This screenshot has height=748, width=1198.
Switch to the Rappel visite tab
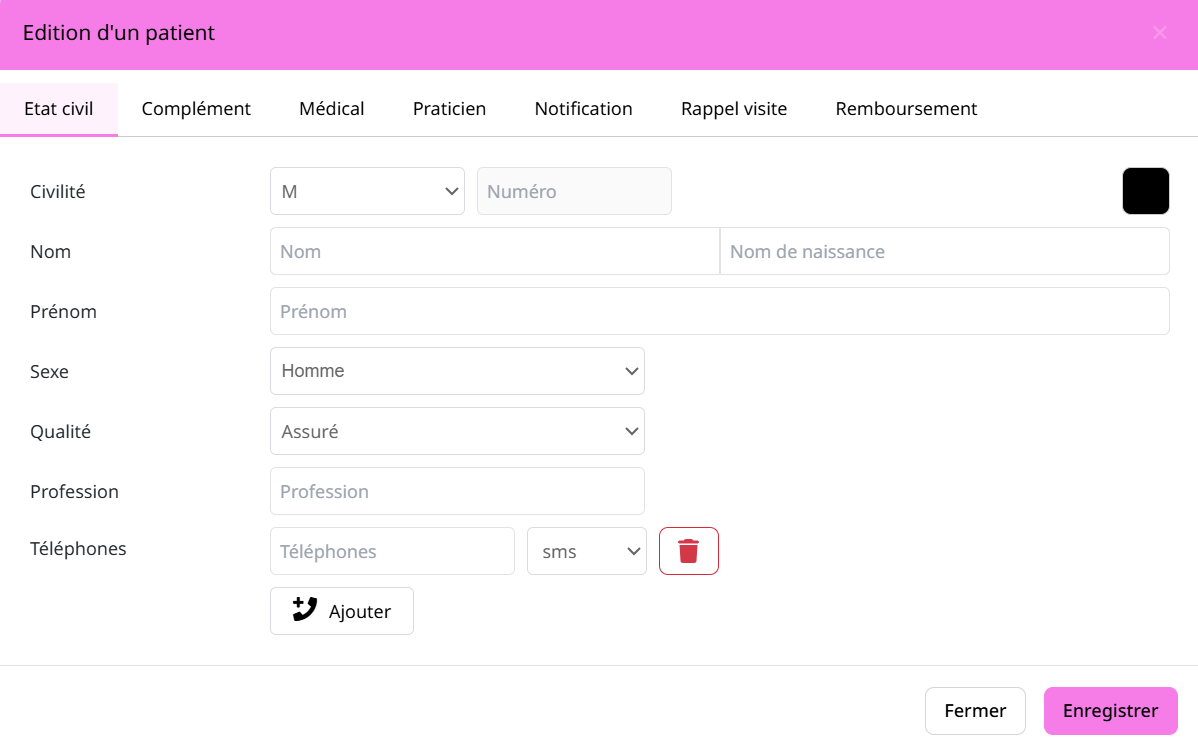click(733, 109)
